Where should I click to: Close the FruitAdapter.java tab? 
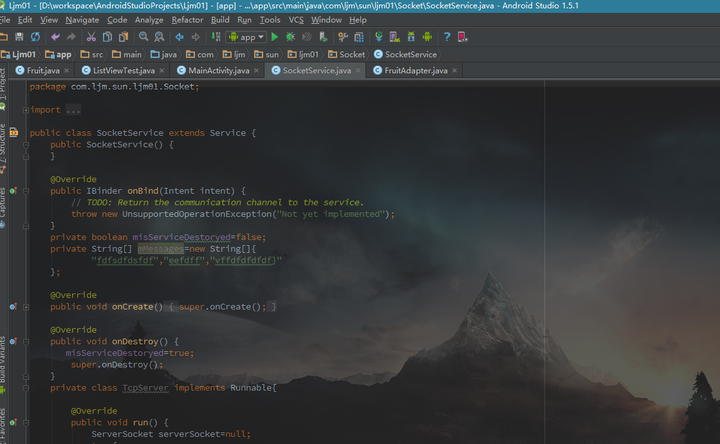(457, 71)
